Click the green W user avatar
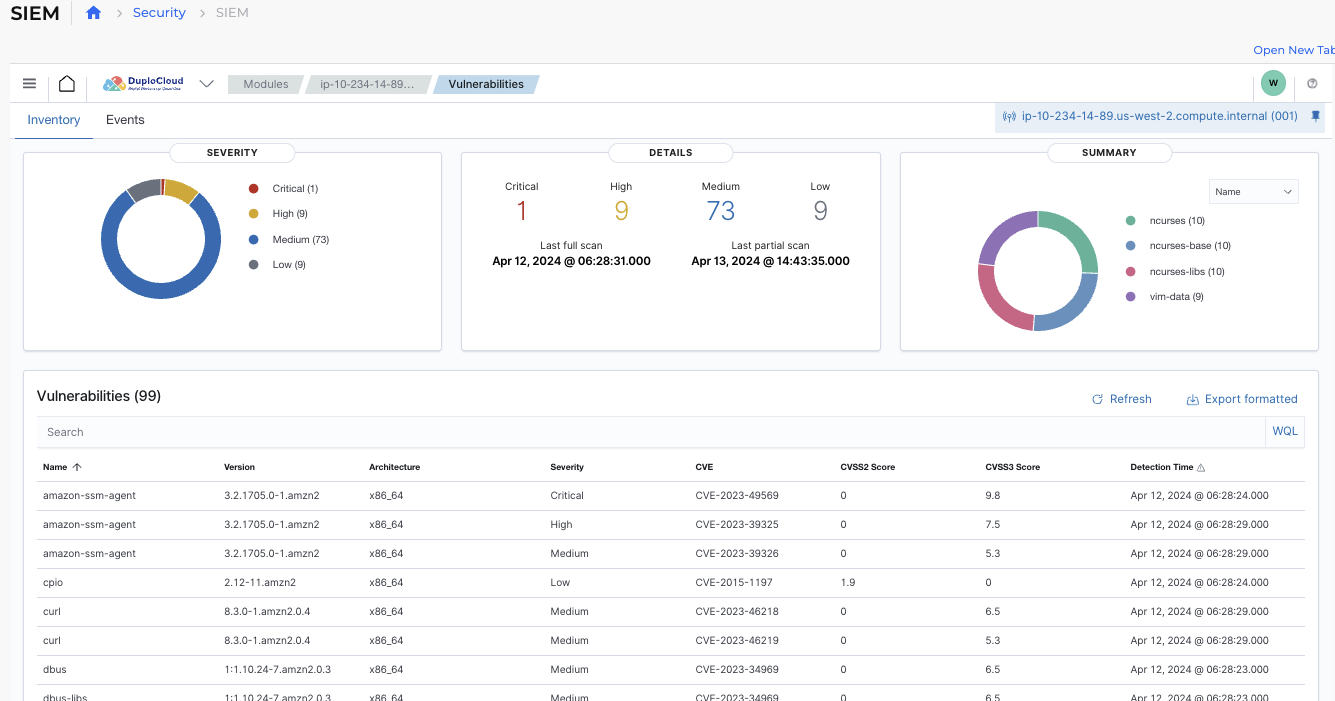Screen dimensions: 1335x701 pos(1273,83)
